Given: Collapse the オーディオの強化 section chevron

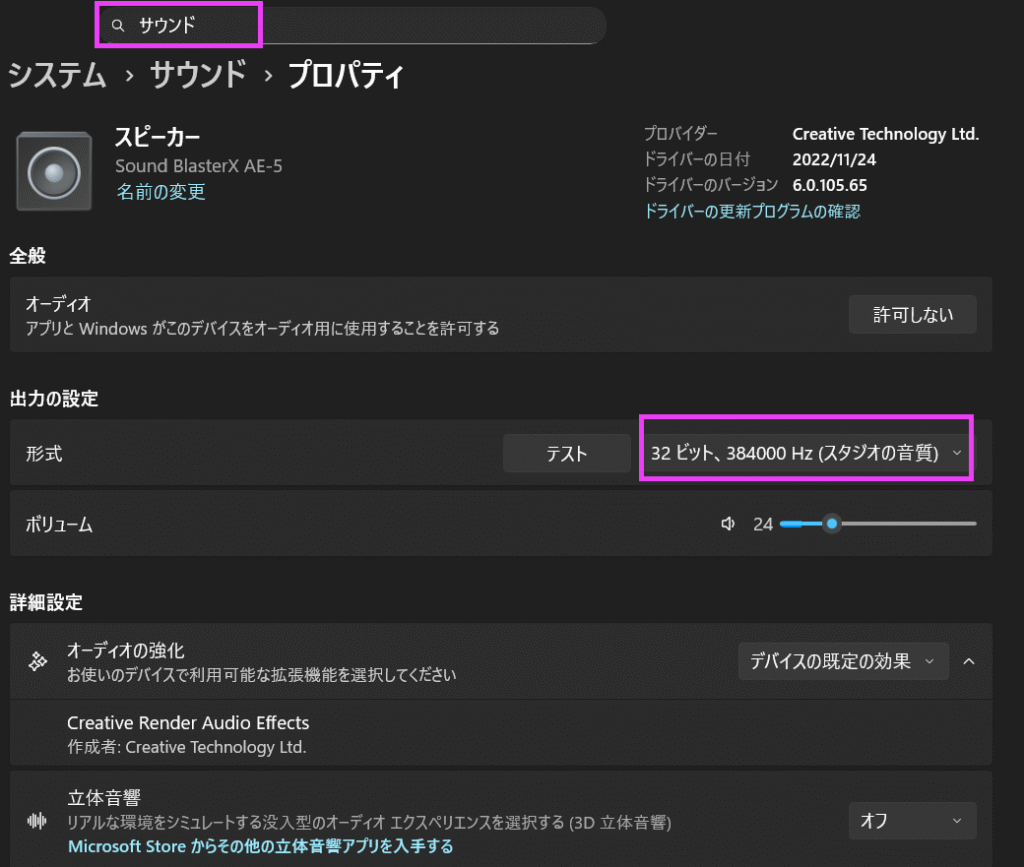Looking at the screenshot, I should (x=969, y=661).
